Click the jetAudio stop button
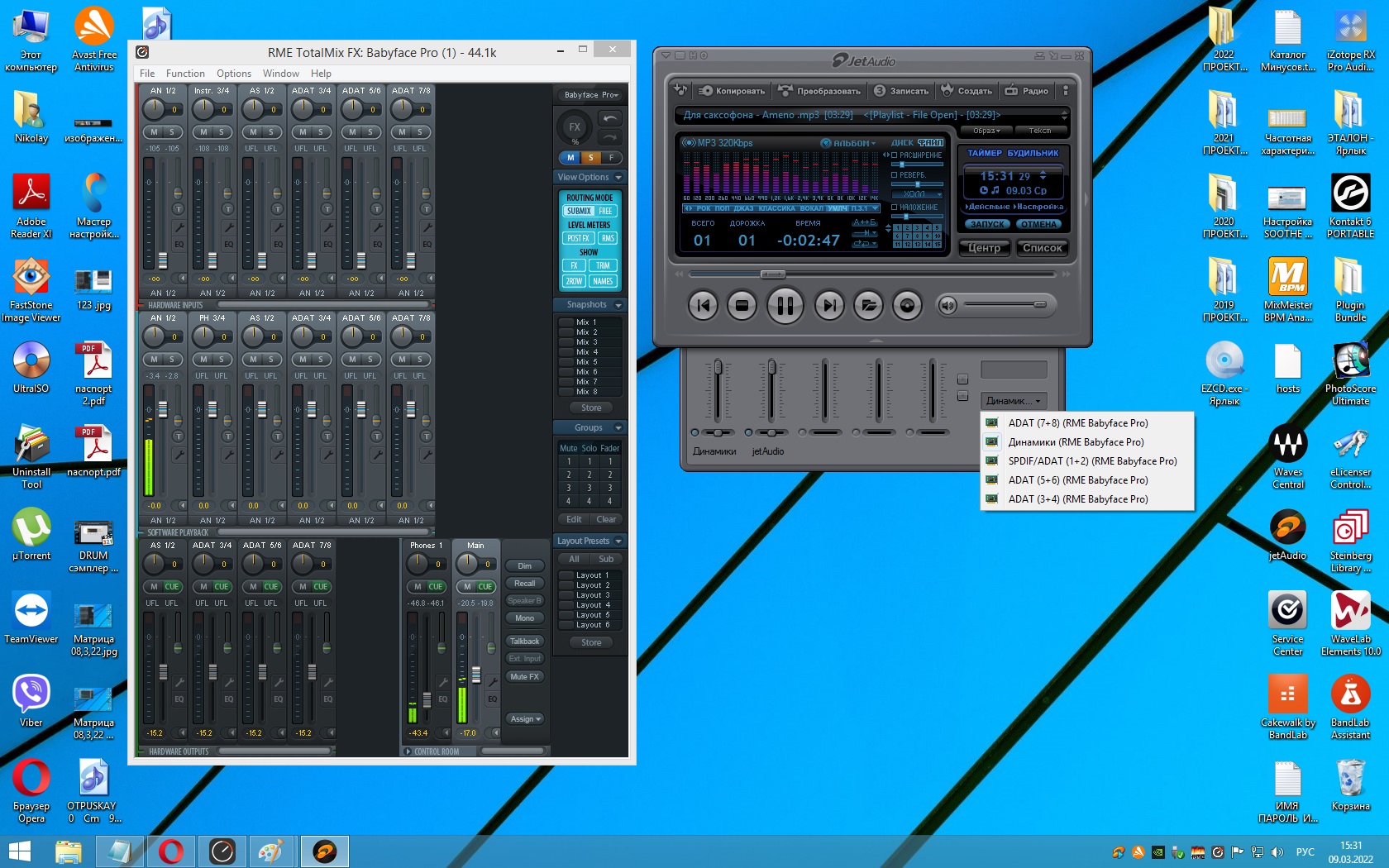Image resolution: width=1389 pixels, height=868 pixels. click(742, 306)
